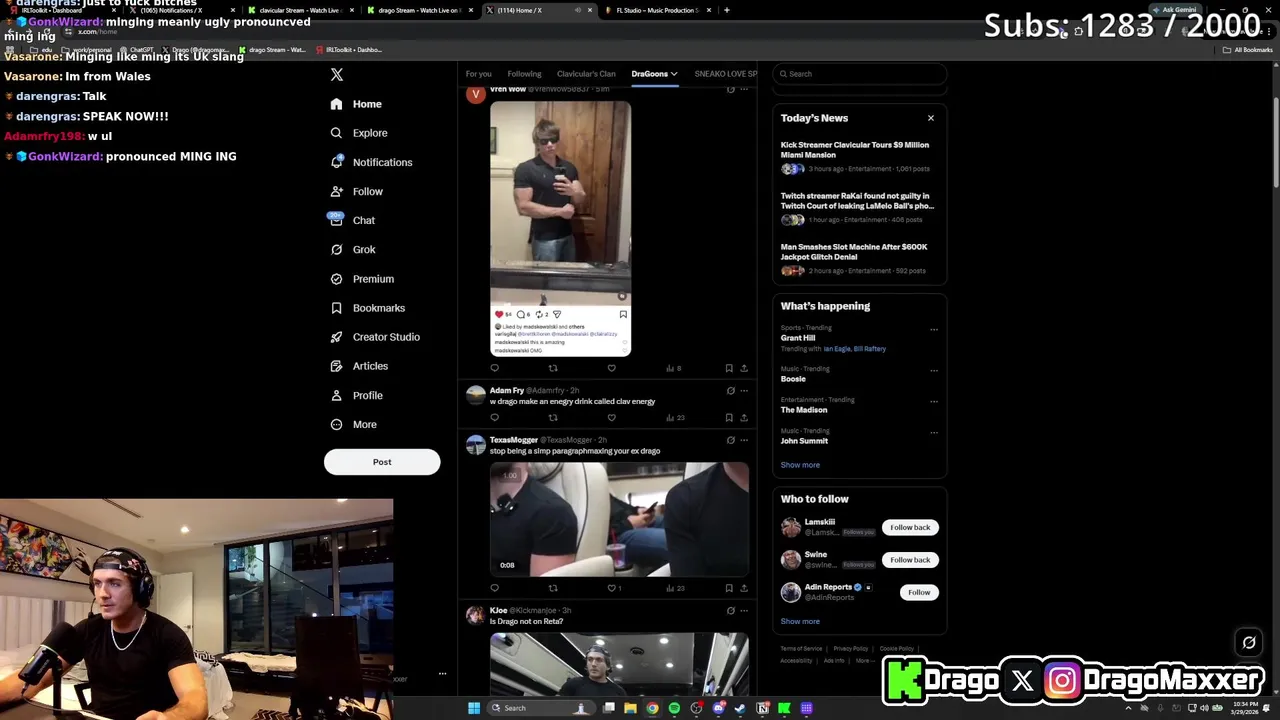The image size is (1280, 720).
Task: Grok explain Adam Fry's post icon
Action: pos(730,391)
